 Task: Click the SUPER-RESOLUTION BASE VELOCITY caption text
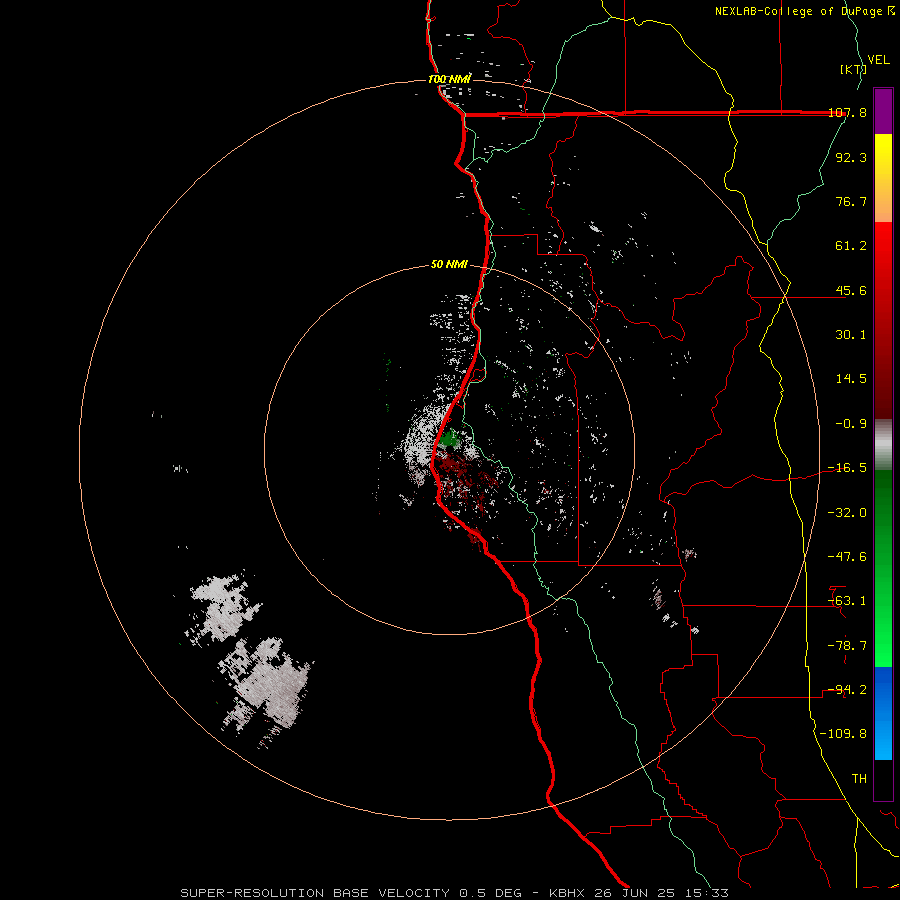click(x=317, y=893)
